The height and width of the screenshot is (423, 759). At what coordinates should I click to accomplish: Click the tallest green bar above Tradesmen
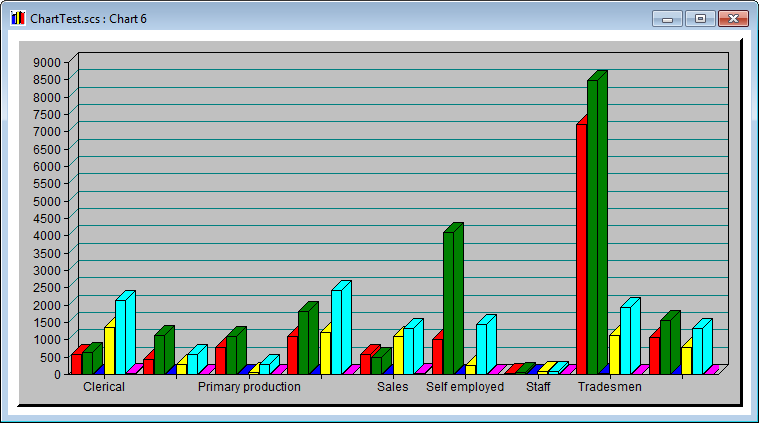coord(592,225)
